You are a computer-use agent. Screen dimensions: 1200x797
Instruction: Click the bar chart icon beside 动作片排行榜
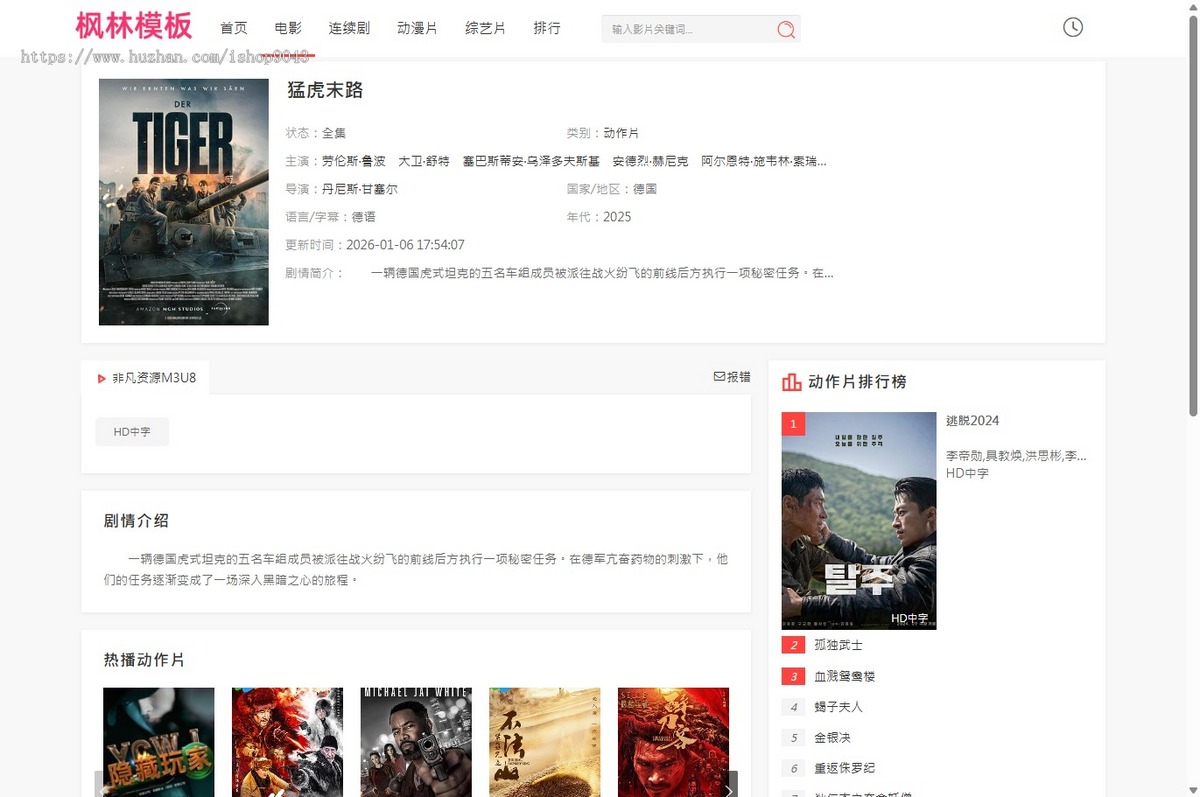791,382
